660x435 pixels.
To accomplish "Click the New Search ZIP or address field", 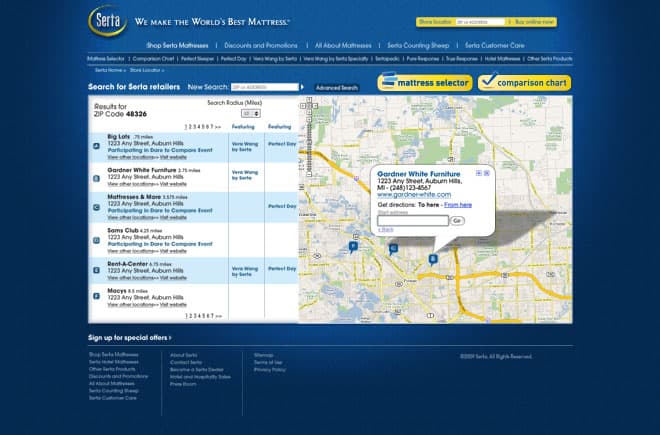I will 265,87.
